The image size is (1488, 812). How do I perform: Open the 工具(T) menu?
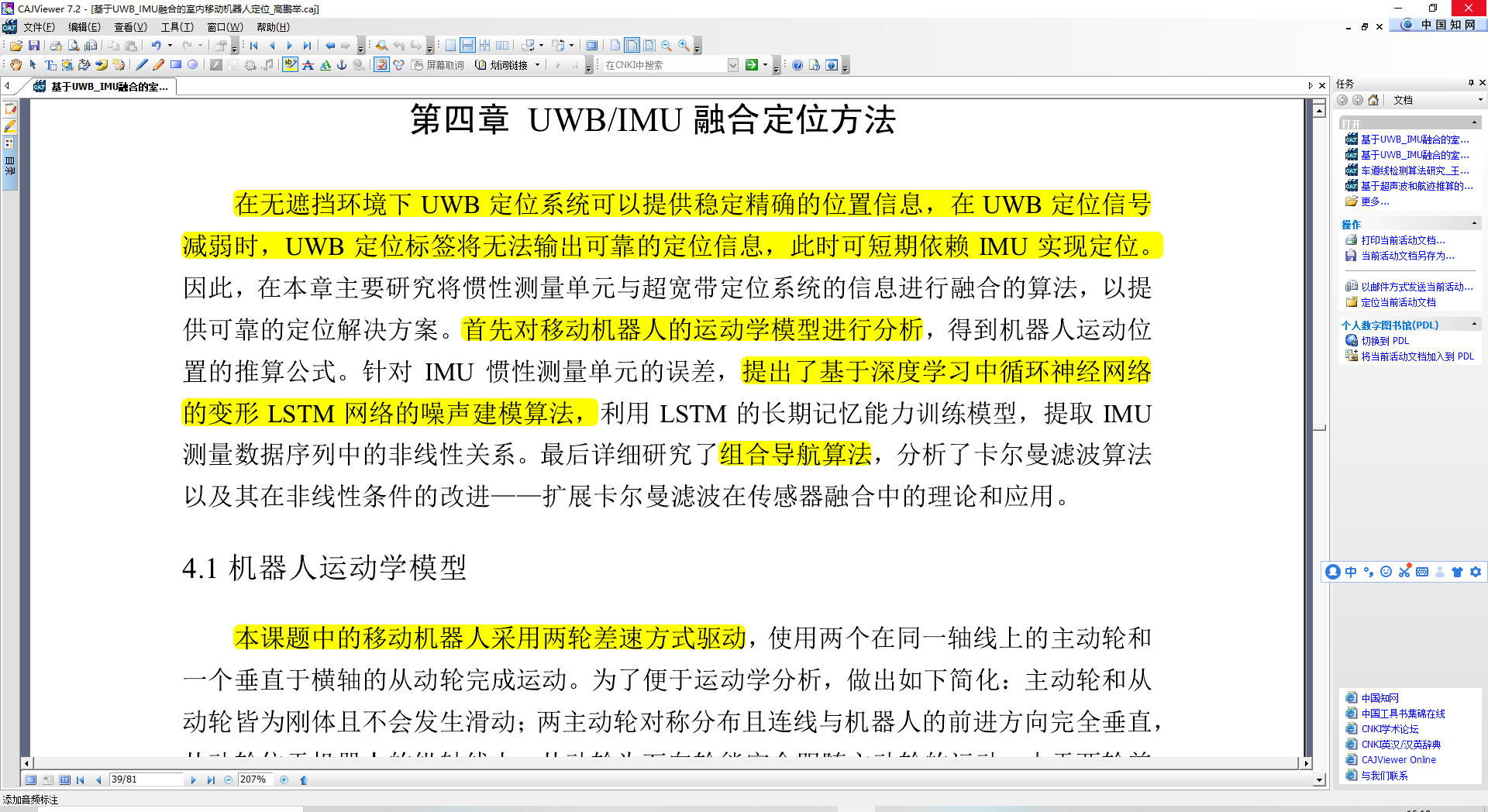177,26
